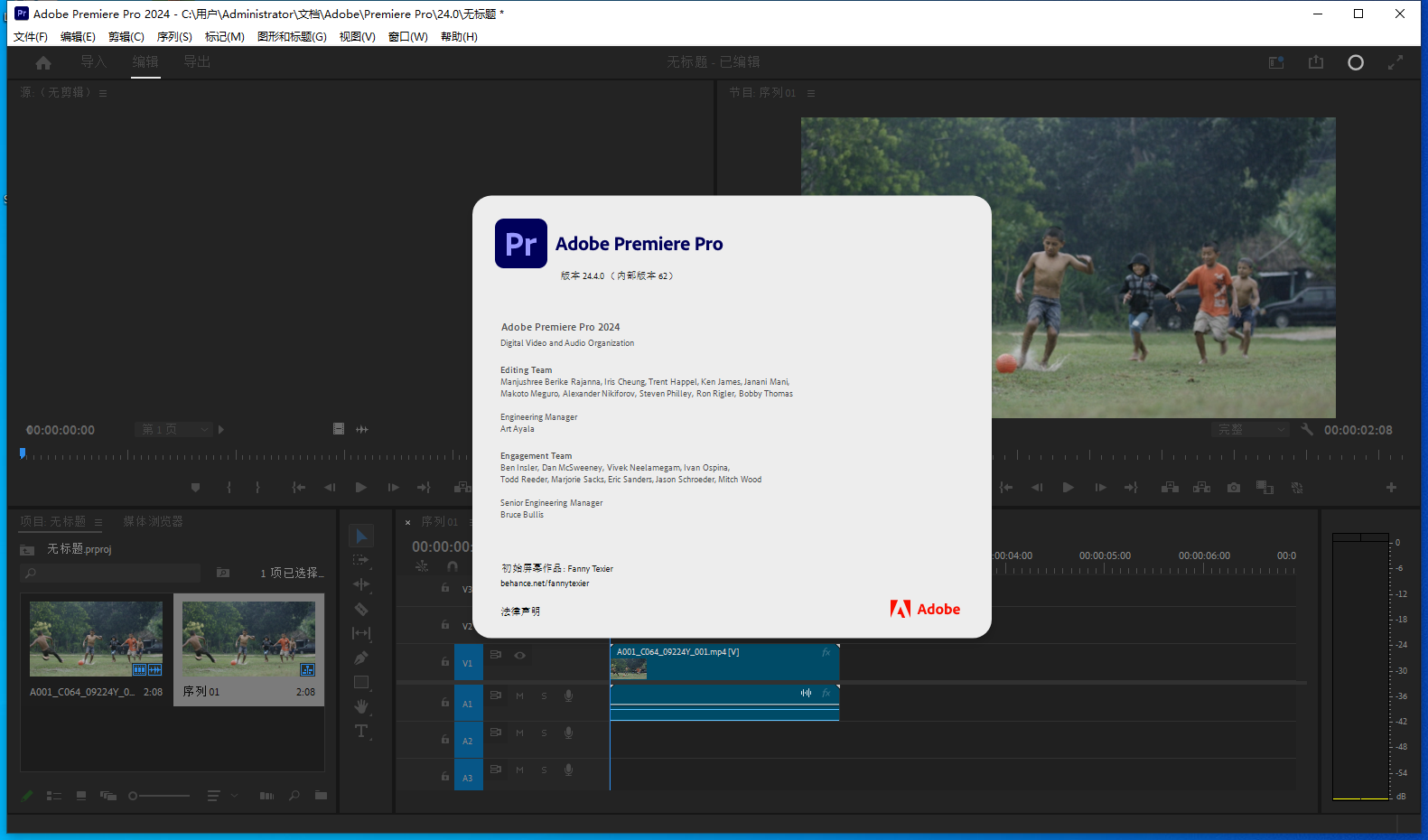Create a new bin in project panel
Viewport: 1428px width, 840px height.
[x=321, y=796]
